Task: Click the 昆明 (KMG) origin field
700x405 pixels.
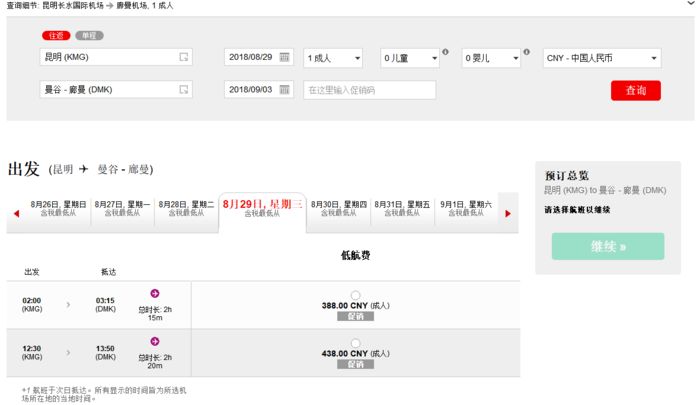Action: tap(116, 57)
